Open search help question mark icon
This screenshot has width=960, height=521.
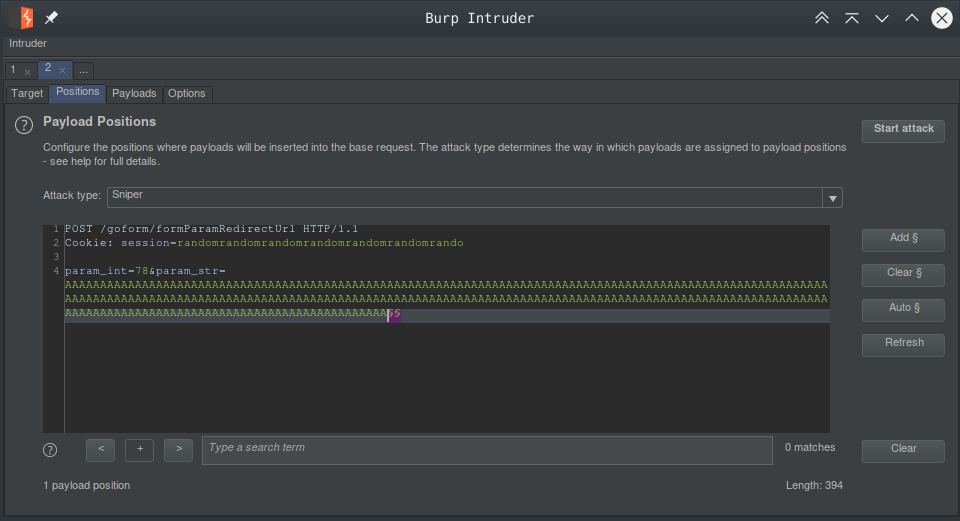[x=50, y=450]
